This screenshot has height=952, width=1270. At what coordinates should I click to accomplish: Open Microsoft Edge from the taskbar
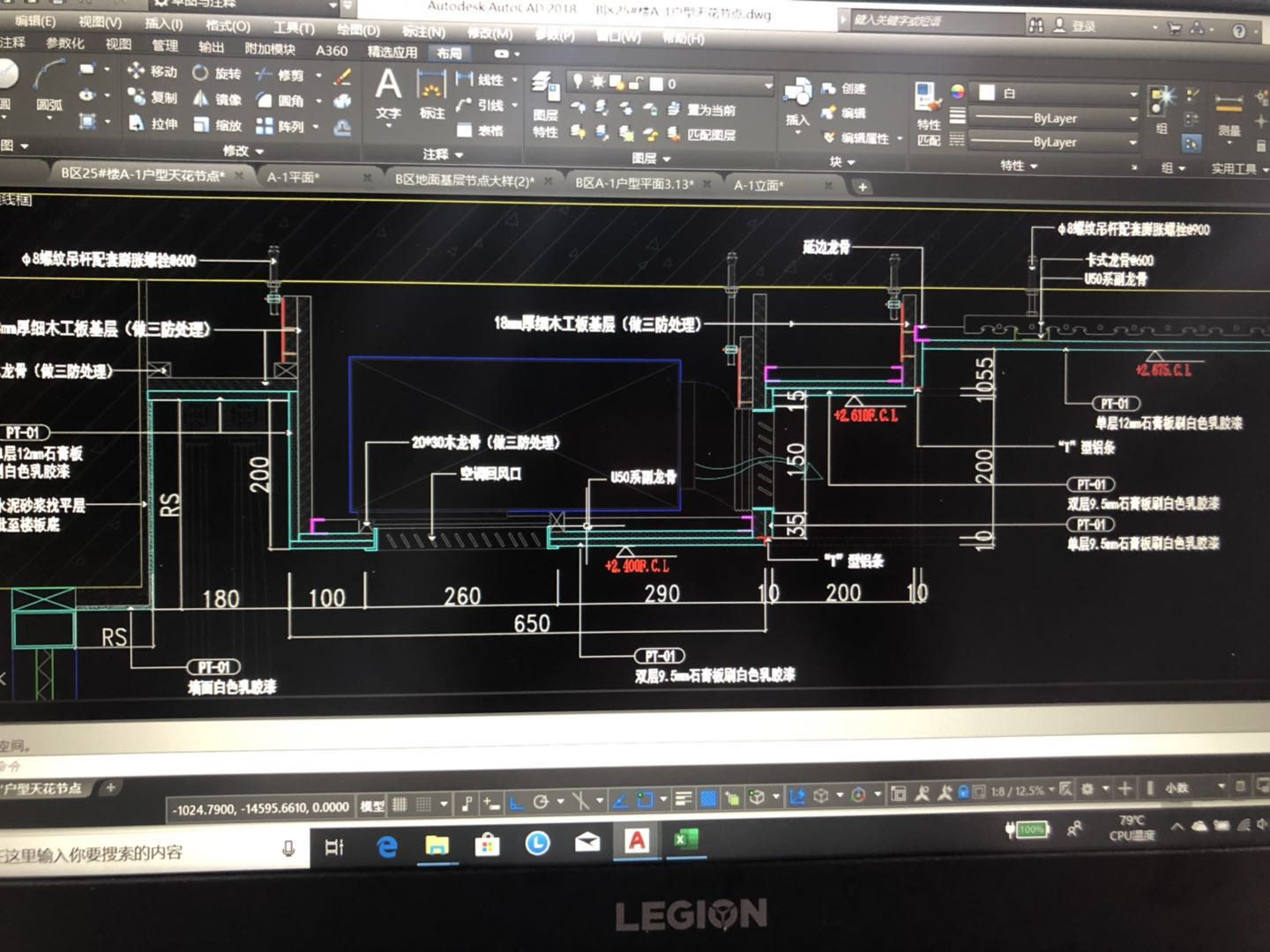tap(386, 846)
